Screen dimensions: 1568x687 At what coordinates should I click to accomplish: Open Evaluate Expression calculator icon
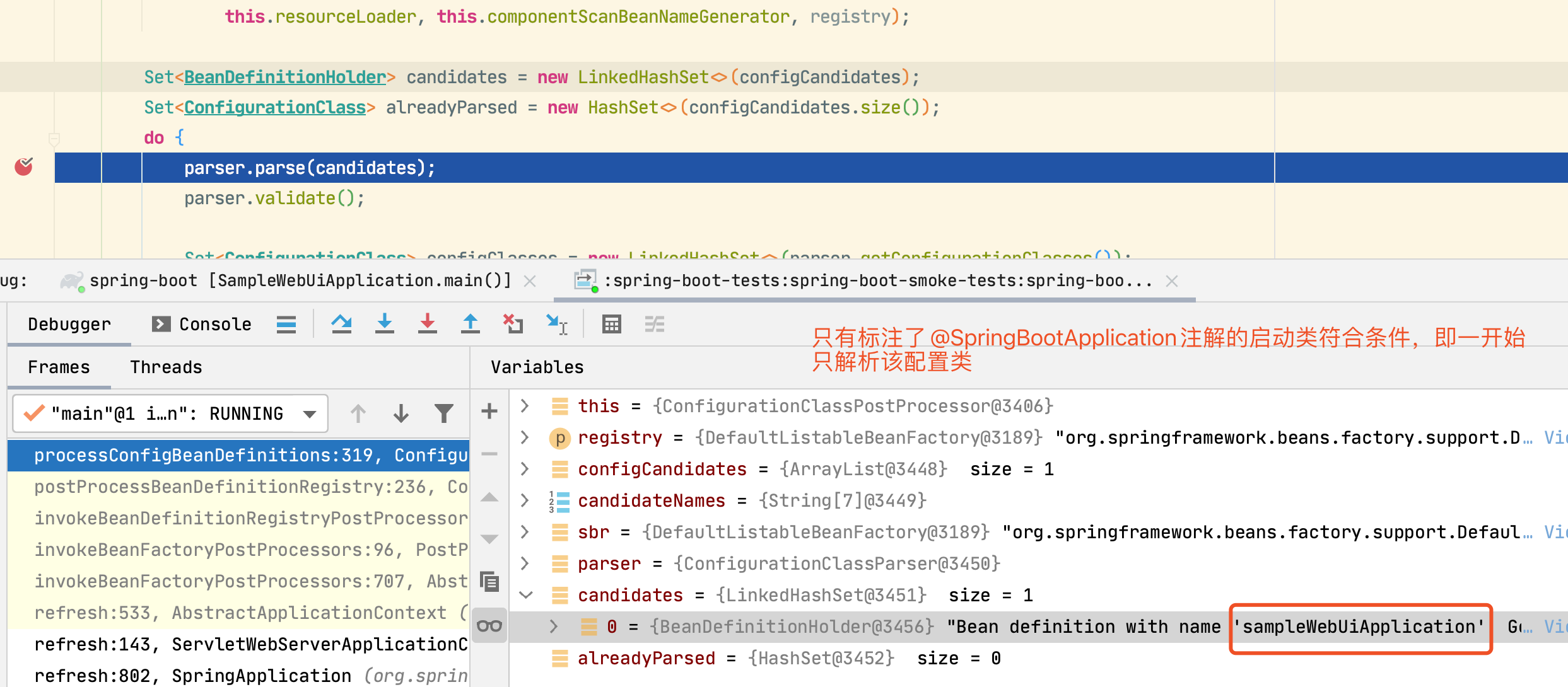611,324
